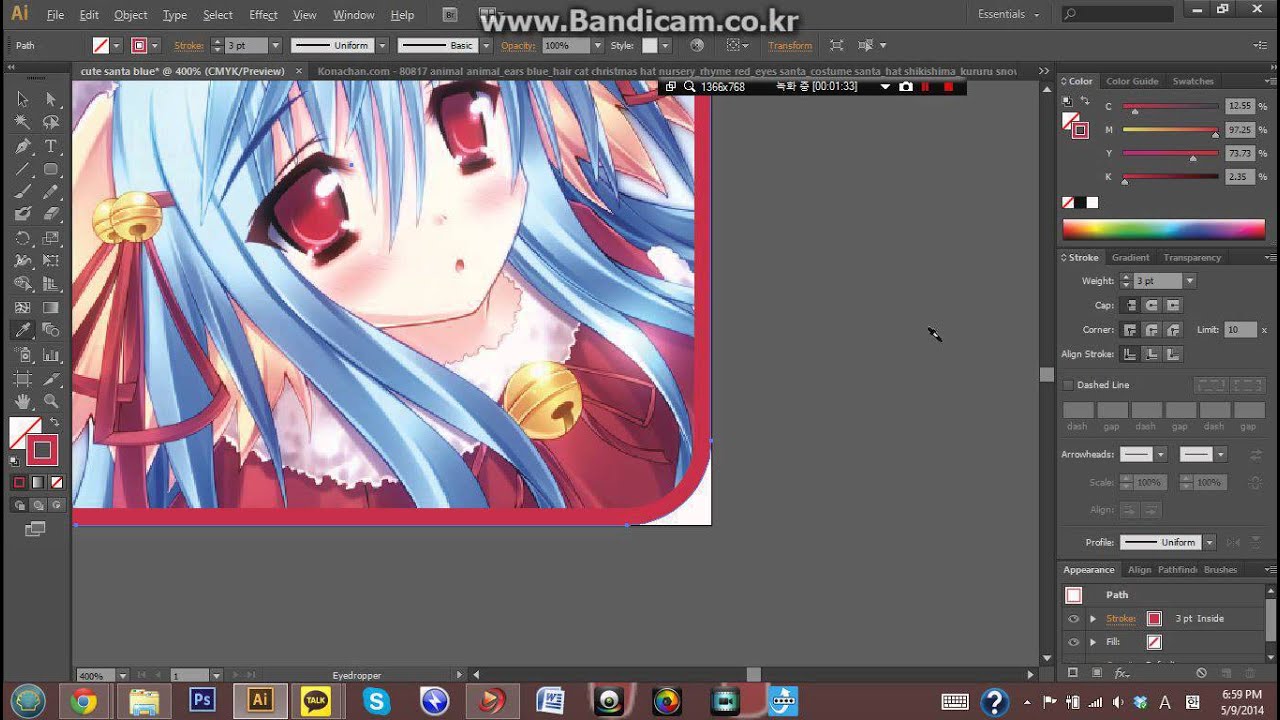Click the Stroke link in control bar
Screen dimensions: 1280x720
[x=189, y=46]
